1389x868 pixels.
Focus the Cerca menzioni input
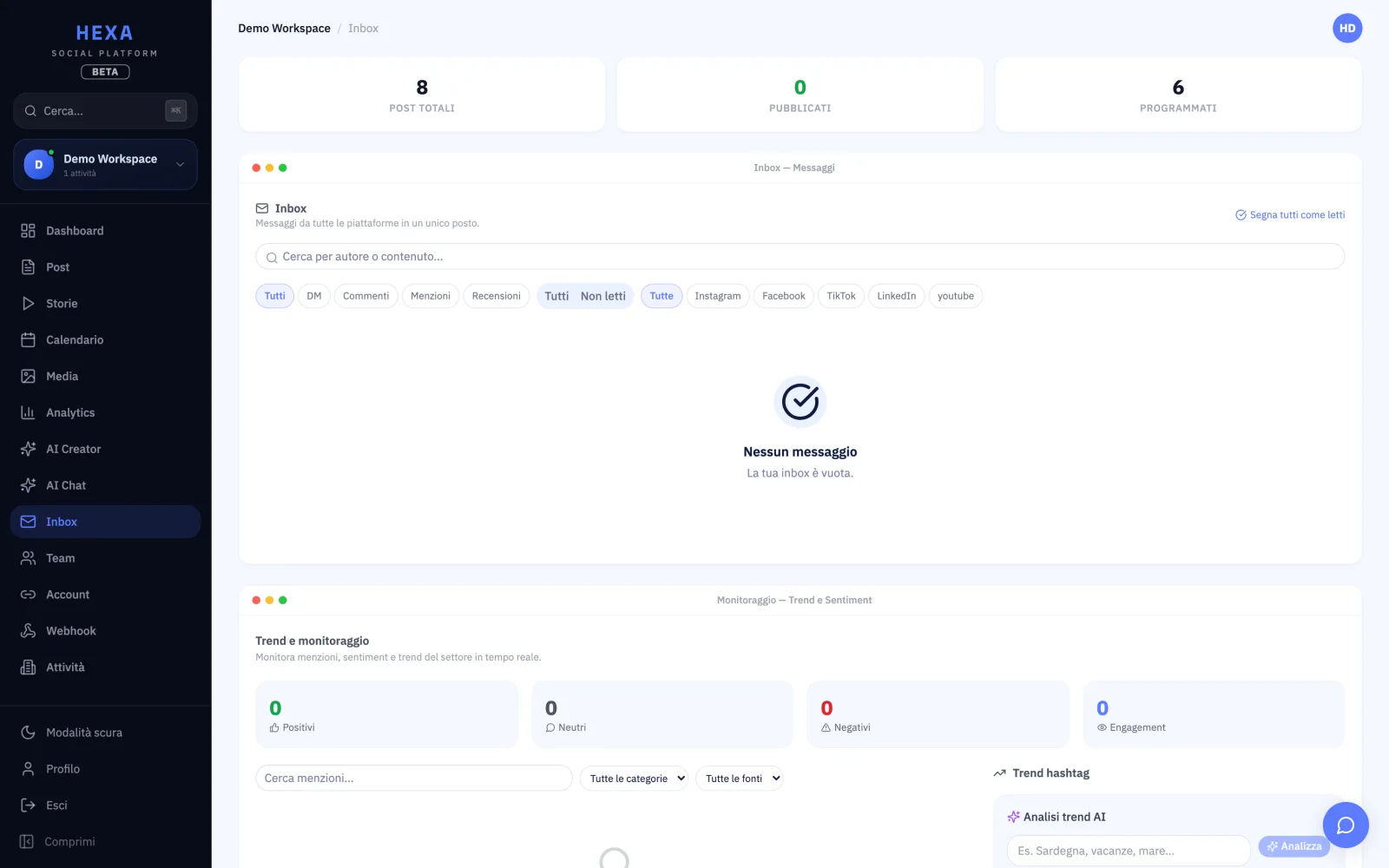(x=414, y=779)
